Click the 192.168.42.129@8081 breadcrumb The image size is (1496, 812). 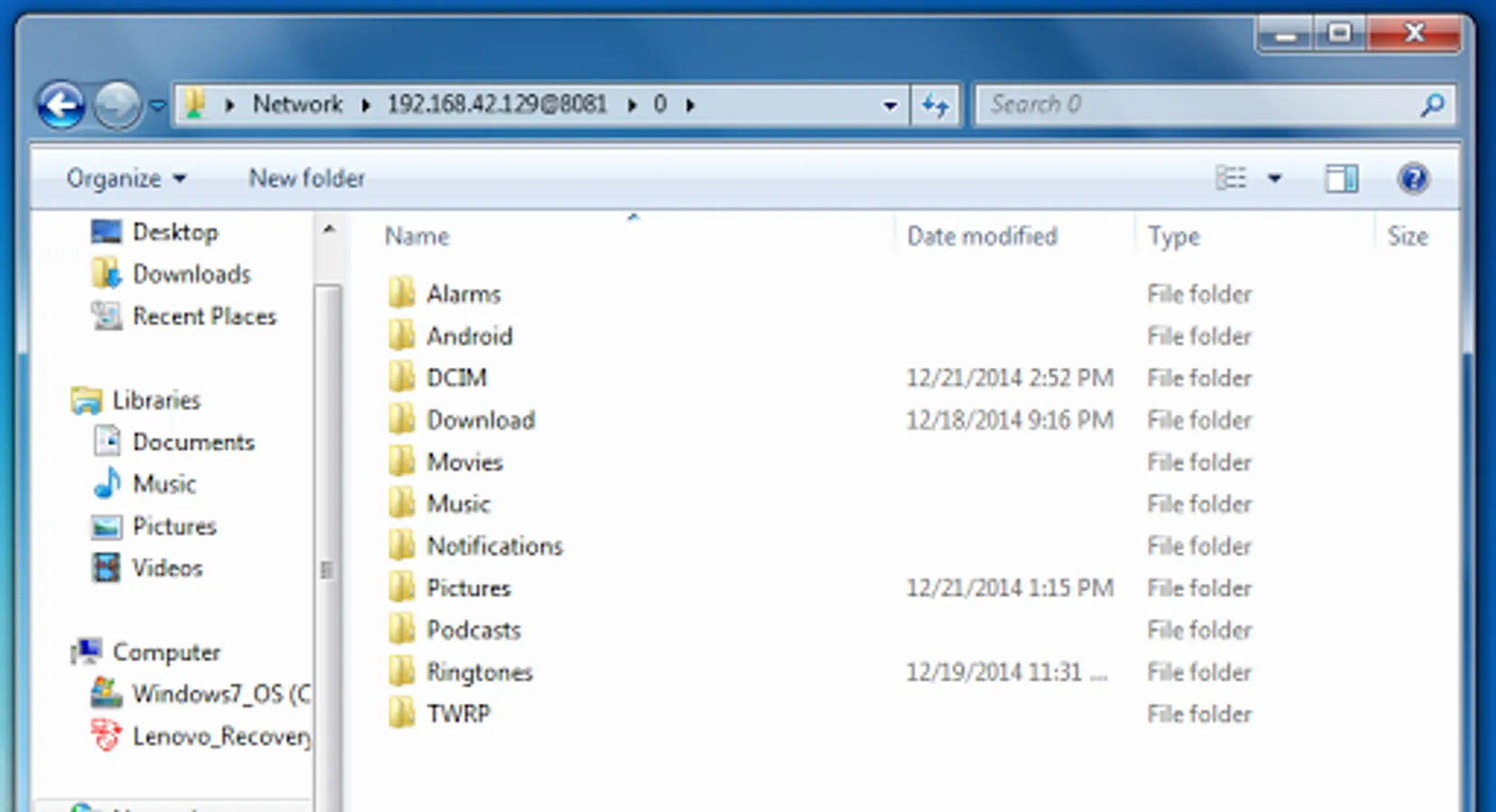point(497,105)
